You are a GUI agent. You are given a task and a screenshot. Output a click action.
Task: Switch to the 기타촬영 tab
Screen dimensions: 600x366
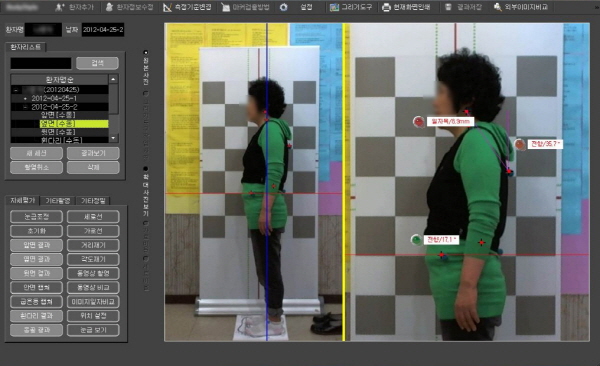58,201
